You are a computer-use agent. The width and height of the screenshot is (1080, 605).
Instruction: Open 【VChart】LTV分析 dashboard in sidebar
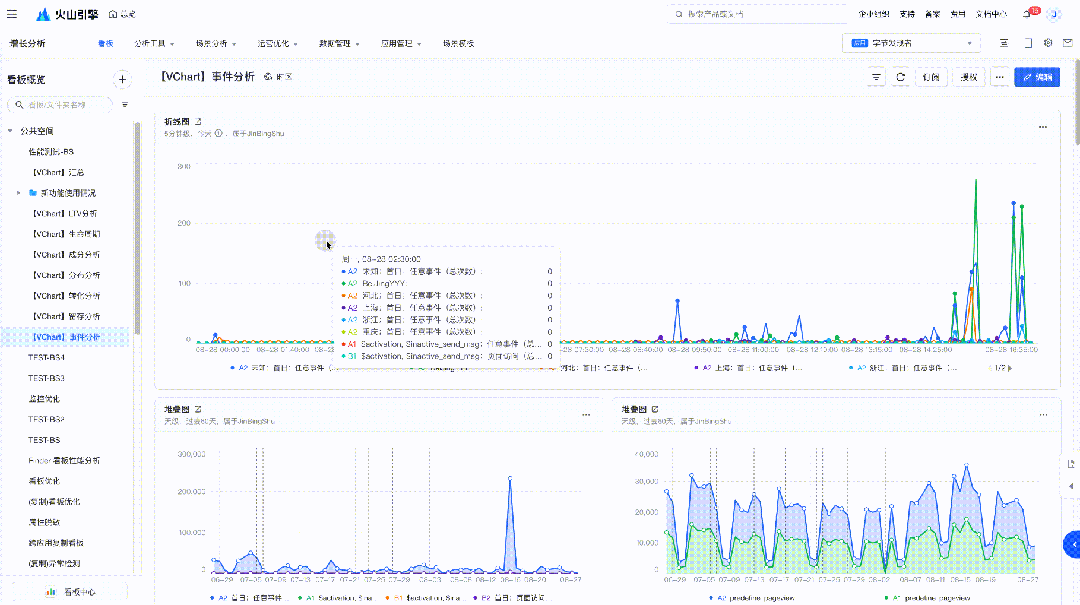65,214
